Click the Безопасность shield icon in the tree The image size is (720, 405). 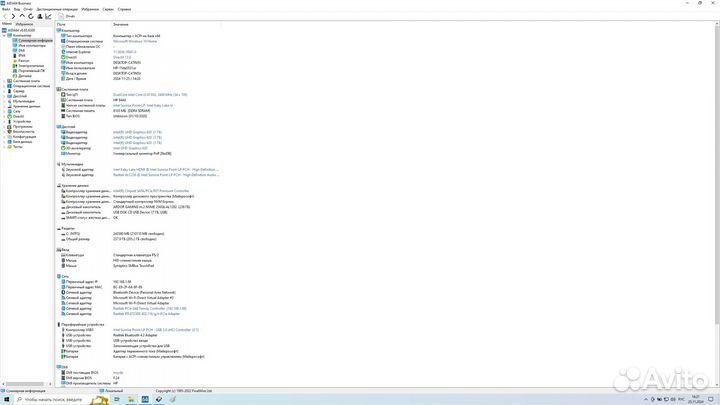pyautogui.click(x=9, y=131)
